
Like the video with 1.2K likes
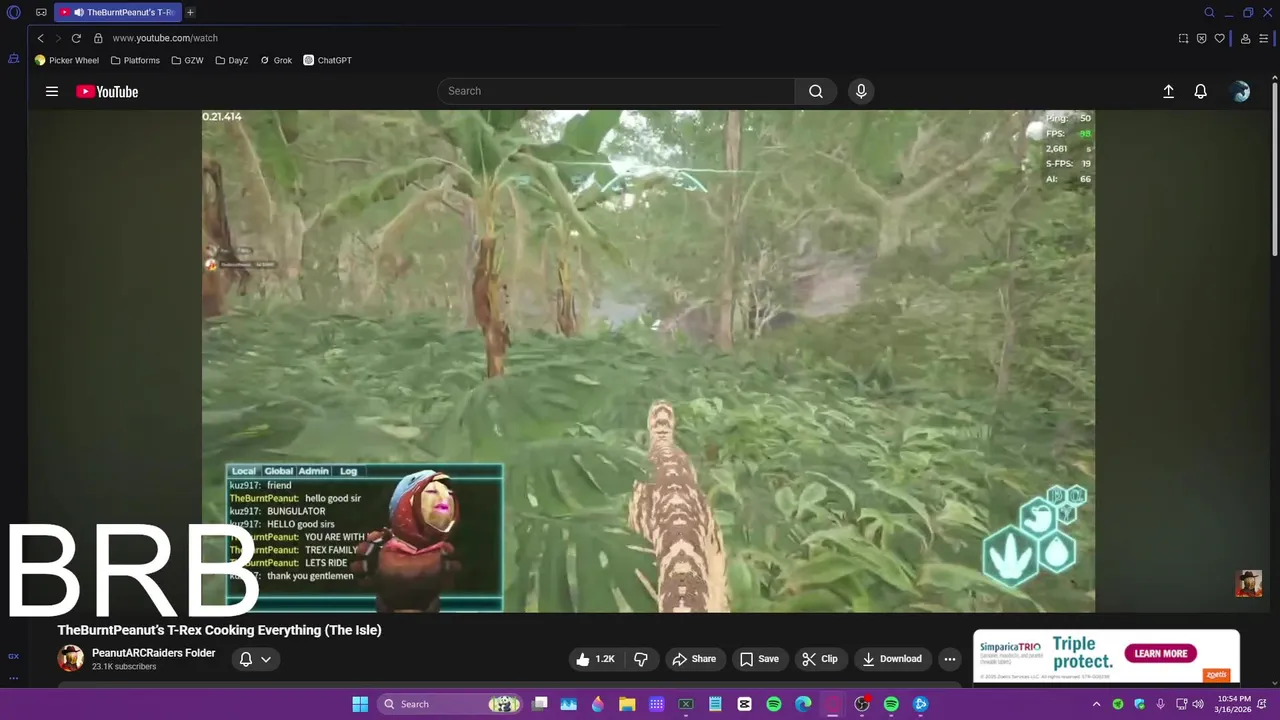(x=596, y=659)
